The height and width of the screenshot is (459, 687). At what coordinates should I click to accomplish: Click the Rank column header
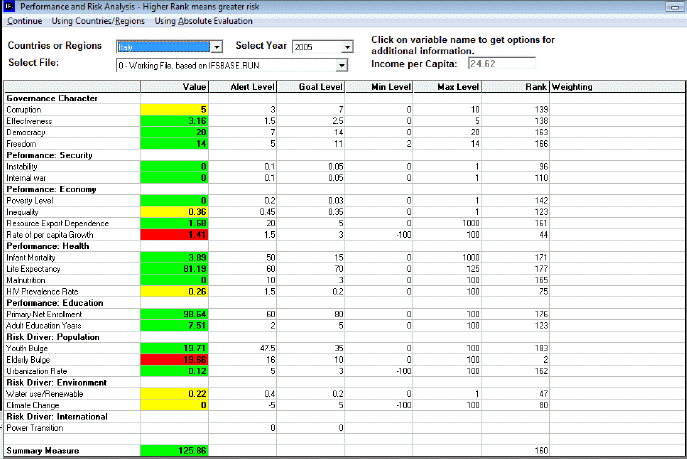click(536, 87)
